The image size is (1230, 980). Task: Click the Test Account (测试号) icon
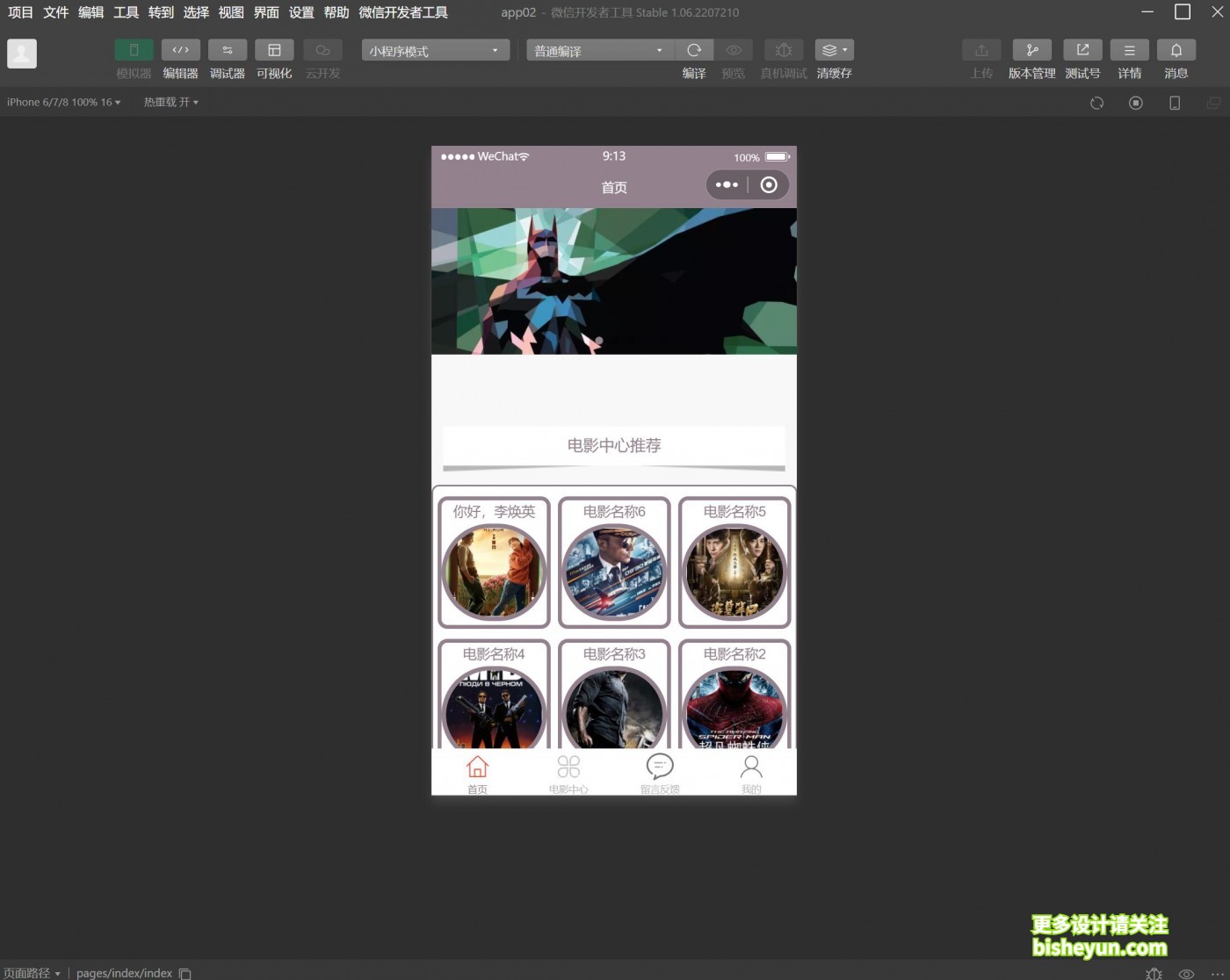click(1082, 50)
